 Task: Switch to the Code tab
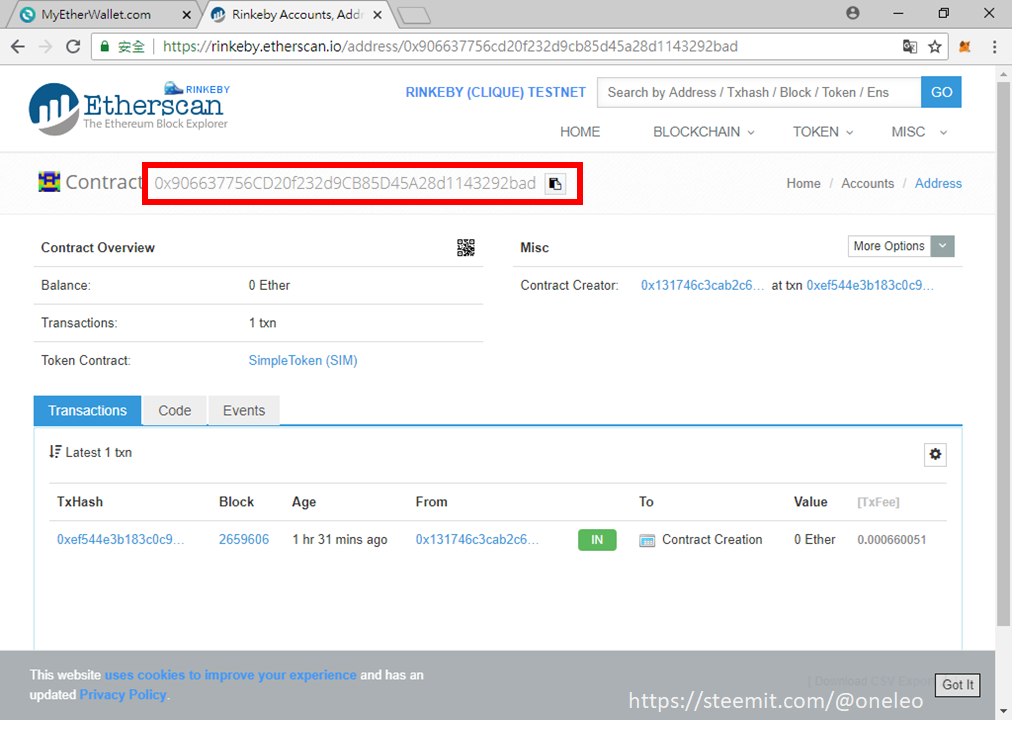174,411
